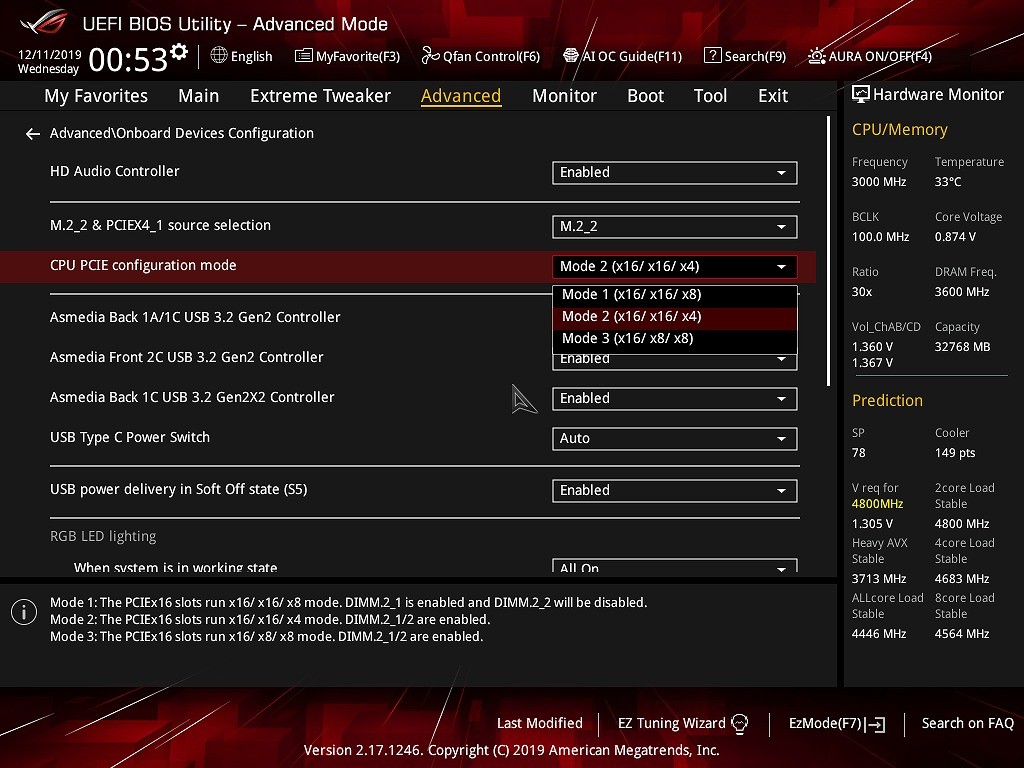
Task: Open the HD Audio Controller dropdown
Action: click(674, 172)
